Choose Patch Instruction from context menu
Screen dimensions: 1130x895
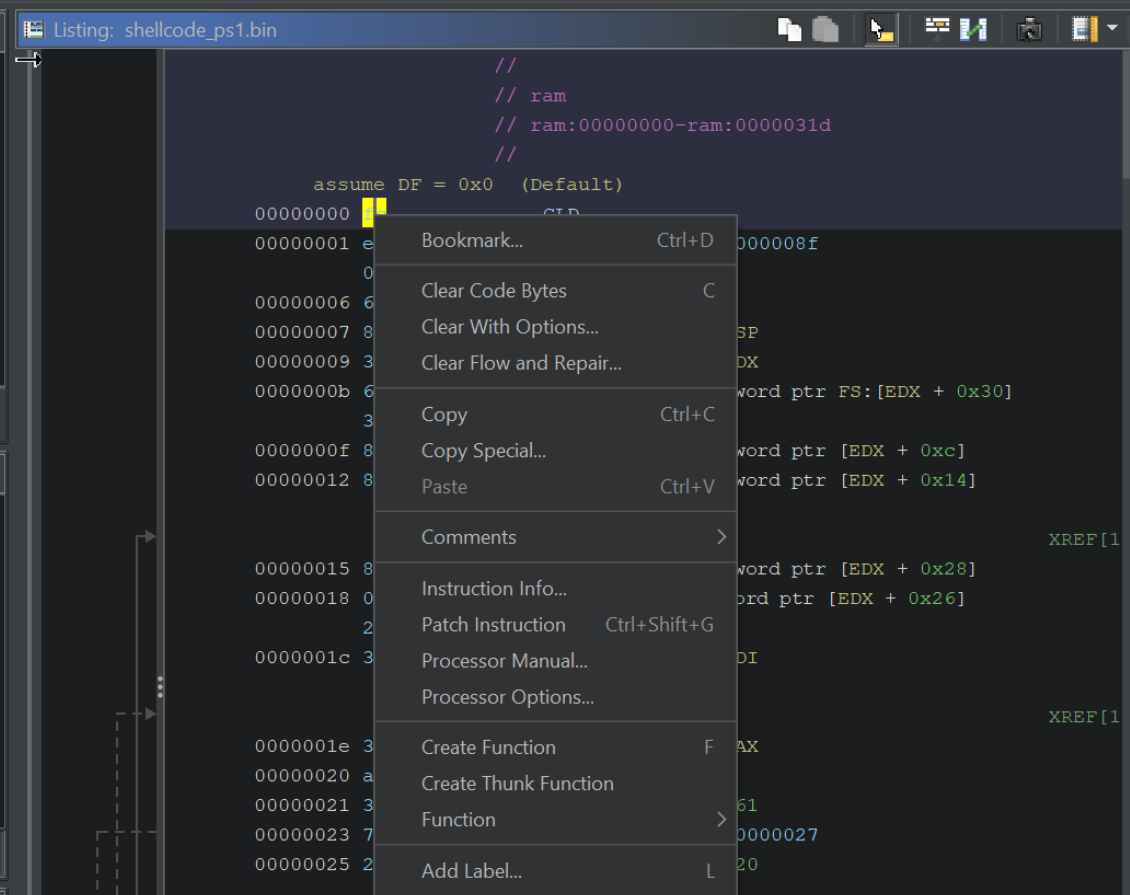[493, 625]
